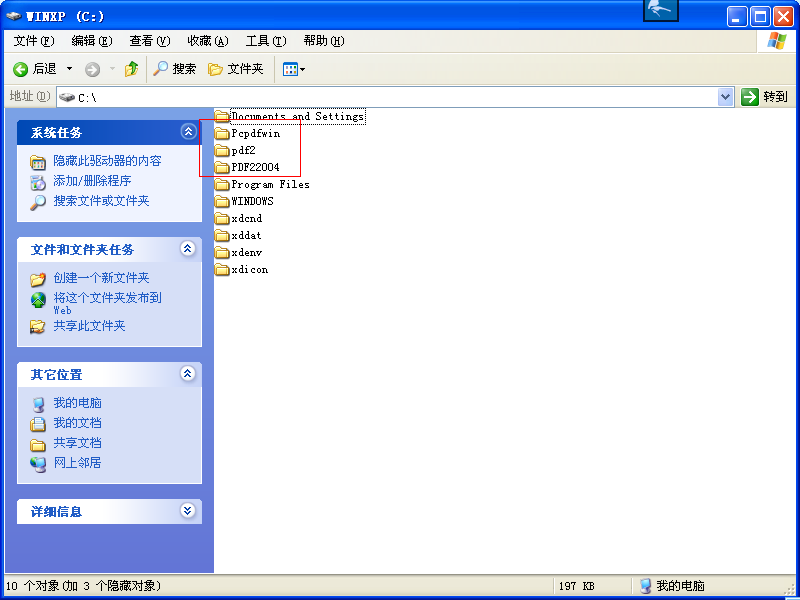Click 隐藏此驱动器的内容 link
Screen dimensions: 800x600
107,161
